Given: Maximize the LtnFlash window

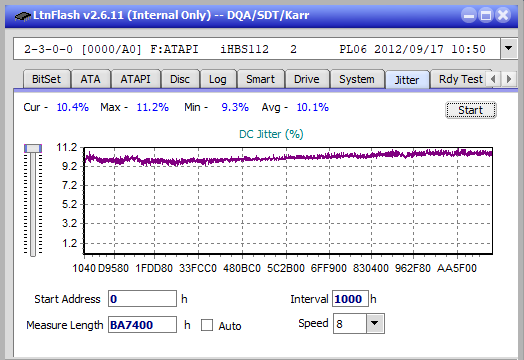Looking at the screenshot, I should click(x=486, y=15).
